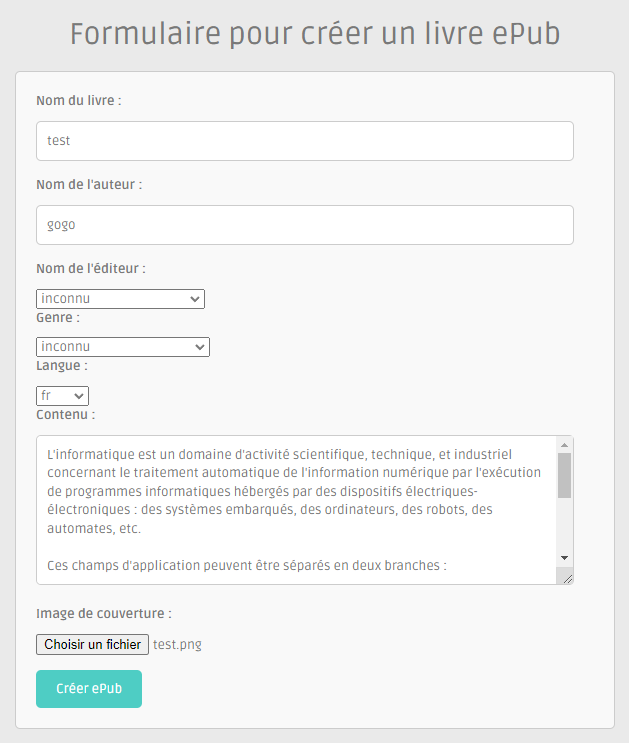This screenshot has width=629, height=743.
Task: Expand the Genre dropdown list
Action: pyautogui.click(x=123, y=347)
